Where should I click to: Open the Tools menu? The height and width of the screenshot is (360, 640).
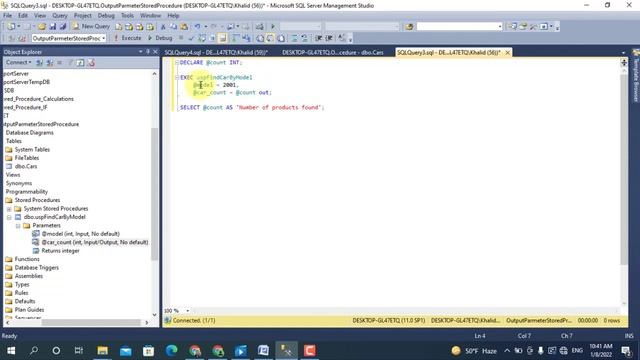[x=127, y=16]
